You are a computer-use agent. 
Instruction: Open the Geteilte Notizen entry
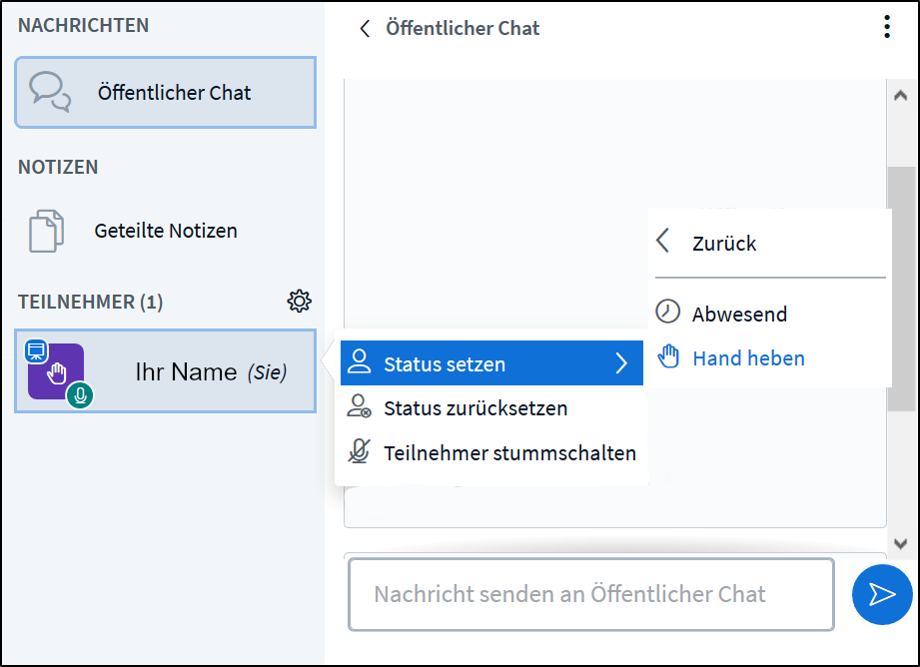tap(166, 231)
